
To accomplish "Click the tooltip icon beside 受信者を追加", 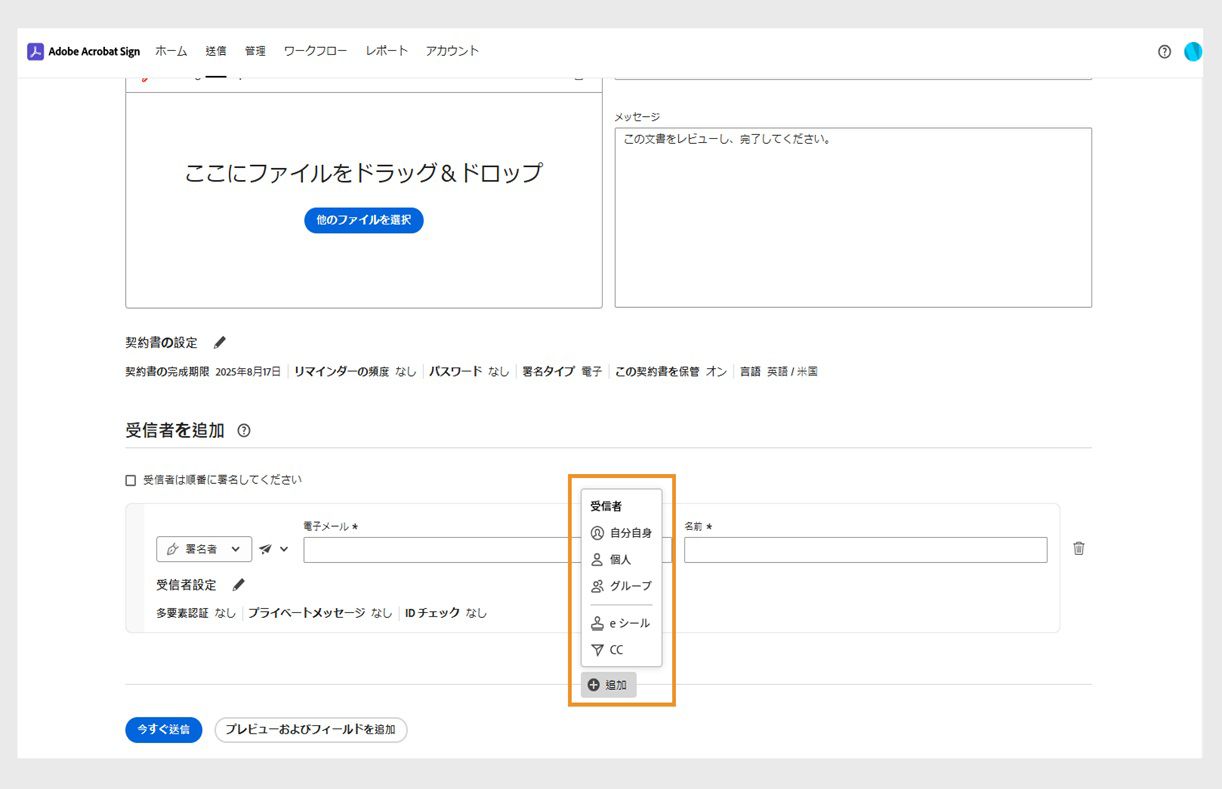I will coord(244,430).
